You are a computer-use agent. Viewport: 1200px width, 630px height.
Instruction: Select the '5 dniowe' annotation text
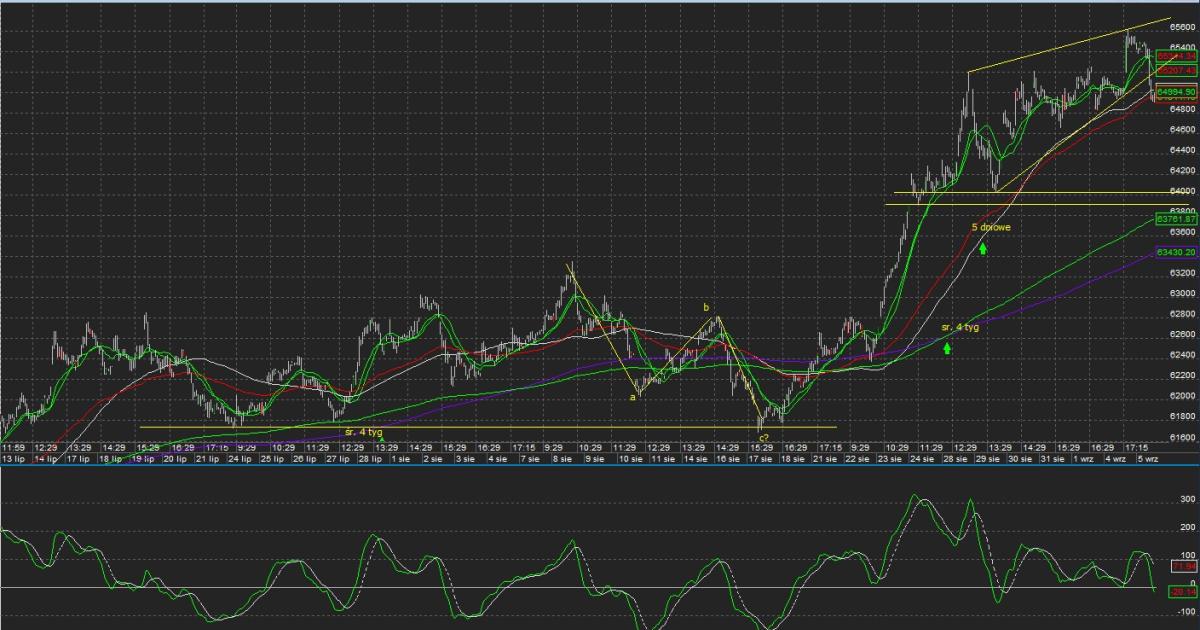tap(990, 228)
